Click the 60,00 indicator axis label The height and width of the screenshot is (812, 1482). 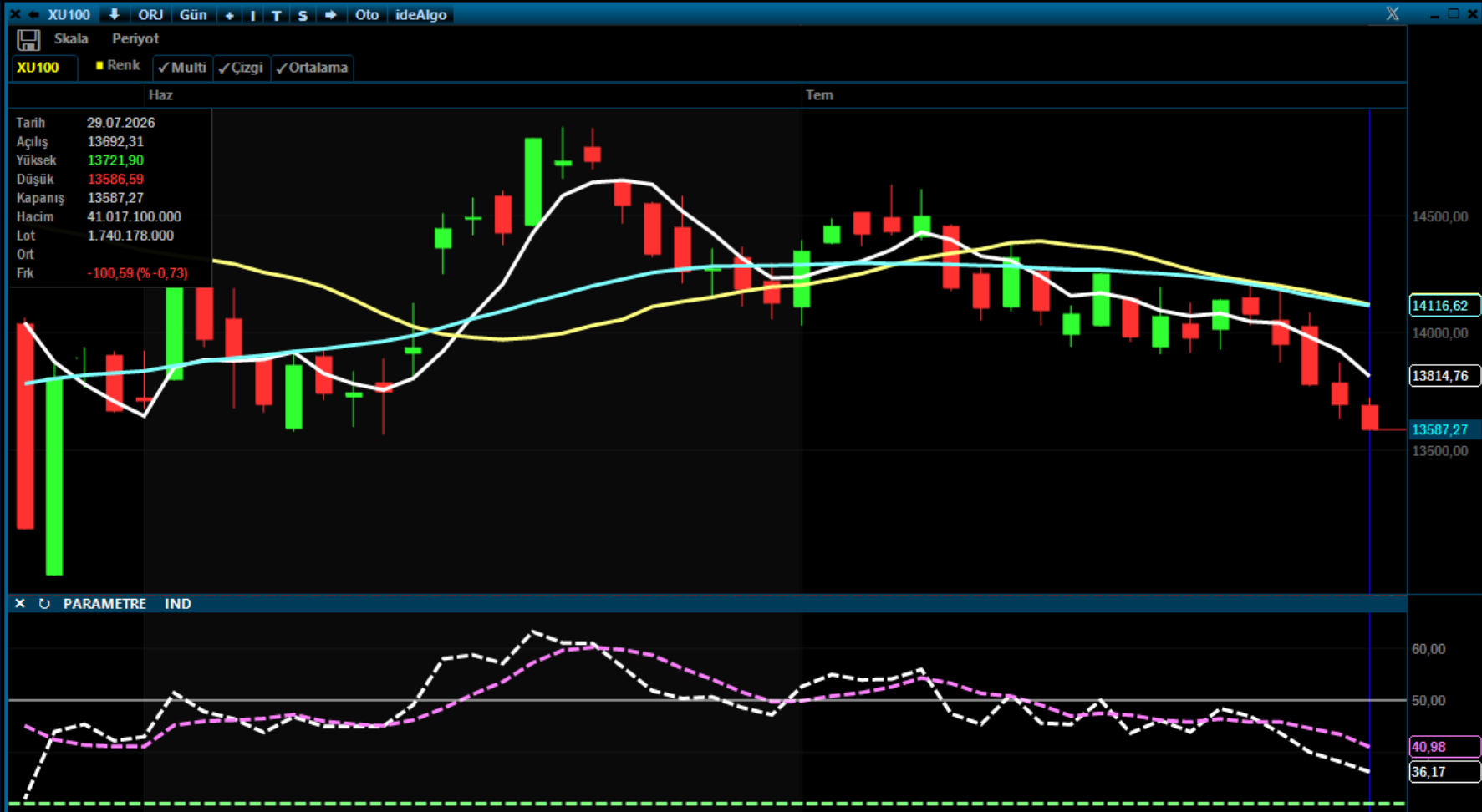tap(1429, 649)
